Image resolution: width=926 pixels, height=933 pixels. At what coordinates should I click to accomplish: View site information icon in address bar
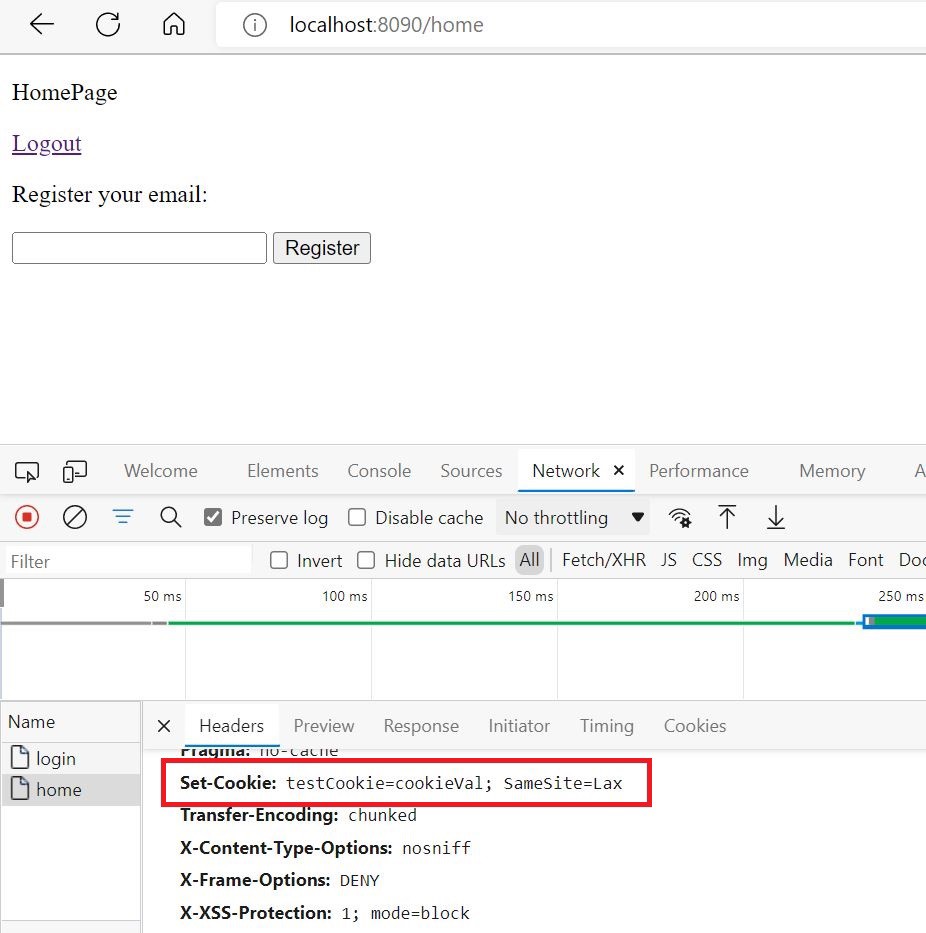click(x=255, y=25)
